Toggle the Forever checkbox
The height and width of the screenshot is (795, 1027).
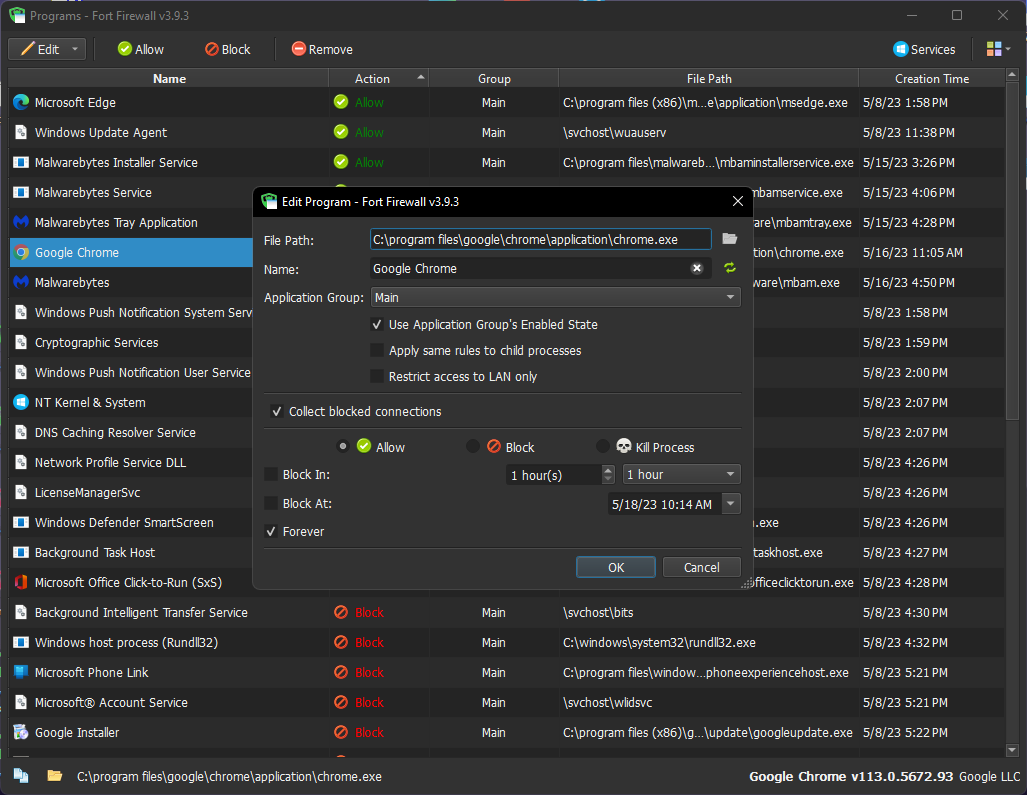click(x=271, y=531)
